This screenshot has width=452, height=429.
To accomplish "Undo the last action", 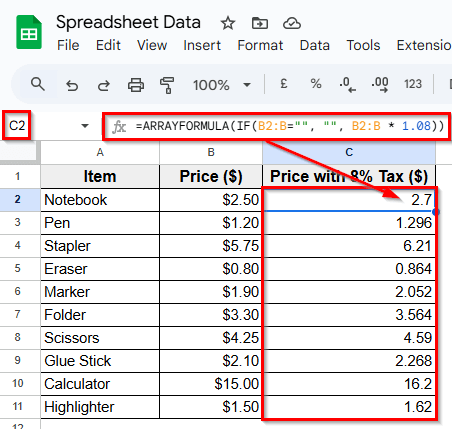I will (72, 85).
